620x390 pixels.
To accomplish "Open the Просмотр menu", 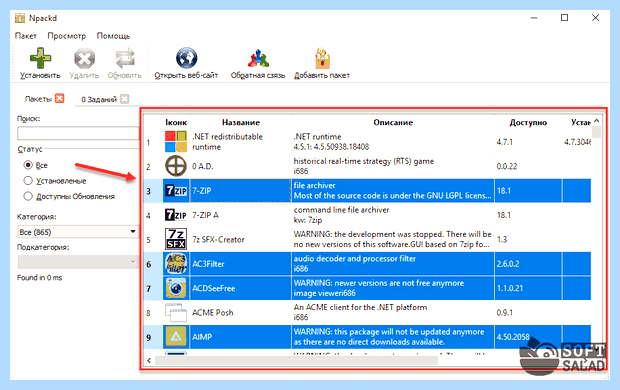I will coord(66,36).
